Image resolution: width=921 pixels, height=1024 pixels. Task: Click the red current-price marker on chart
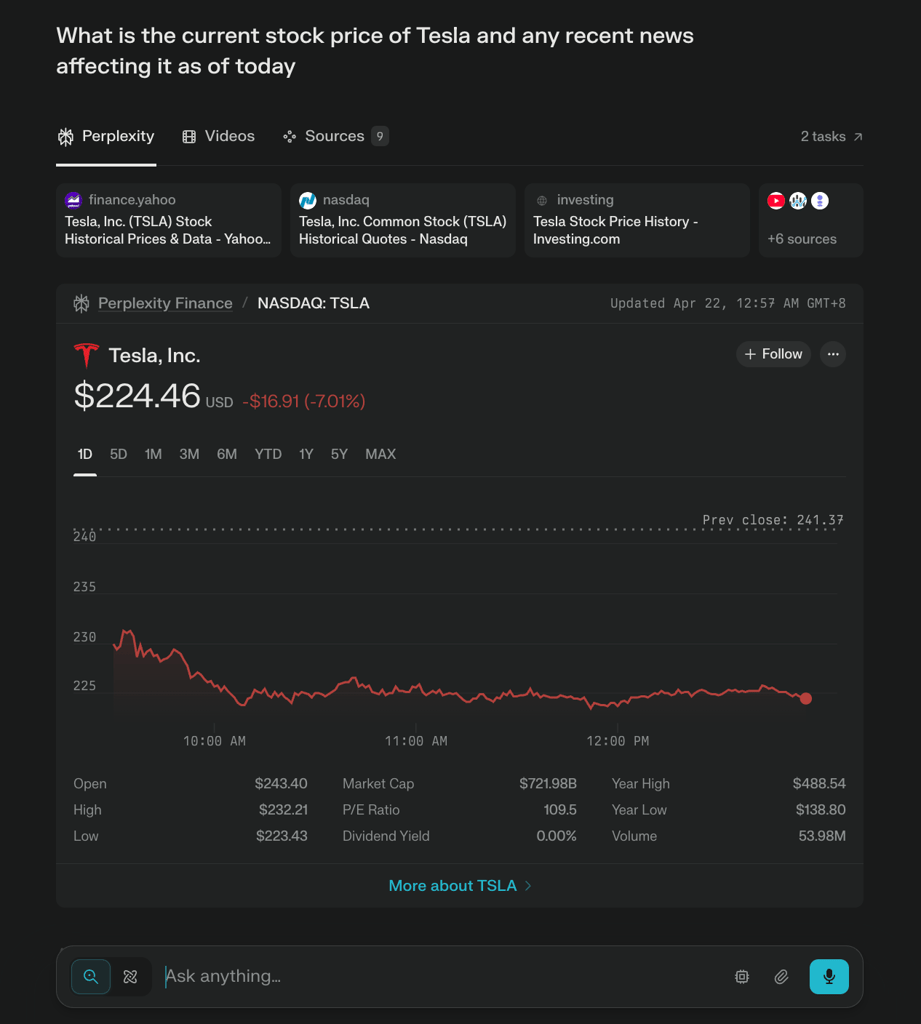point(806,699)
